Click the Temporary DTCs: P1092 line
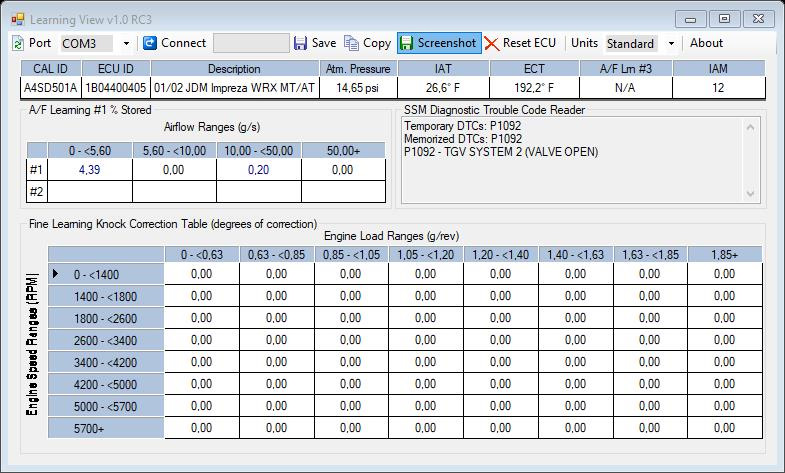Viewport: 785px width, 473px height. [463, 126]
